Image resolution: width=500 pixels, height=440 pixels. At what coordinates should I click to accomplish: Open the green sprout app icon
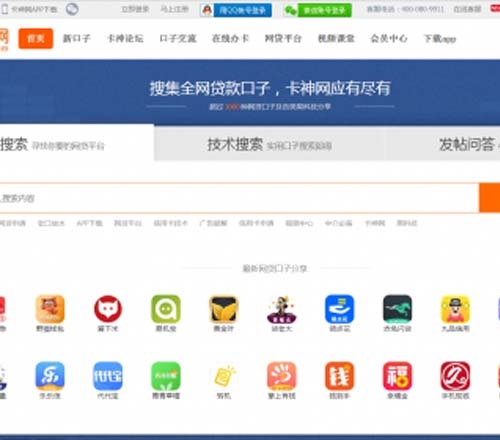[x=166, y=376]
